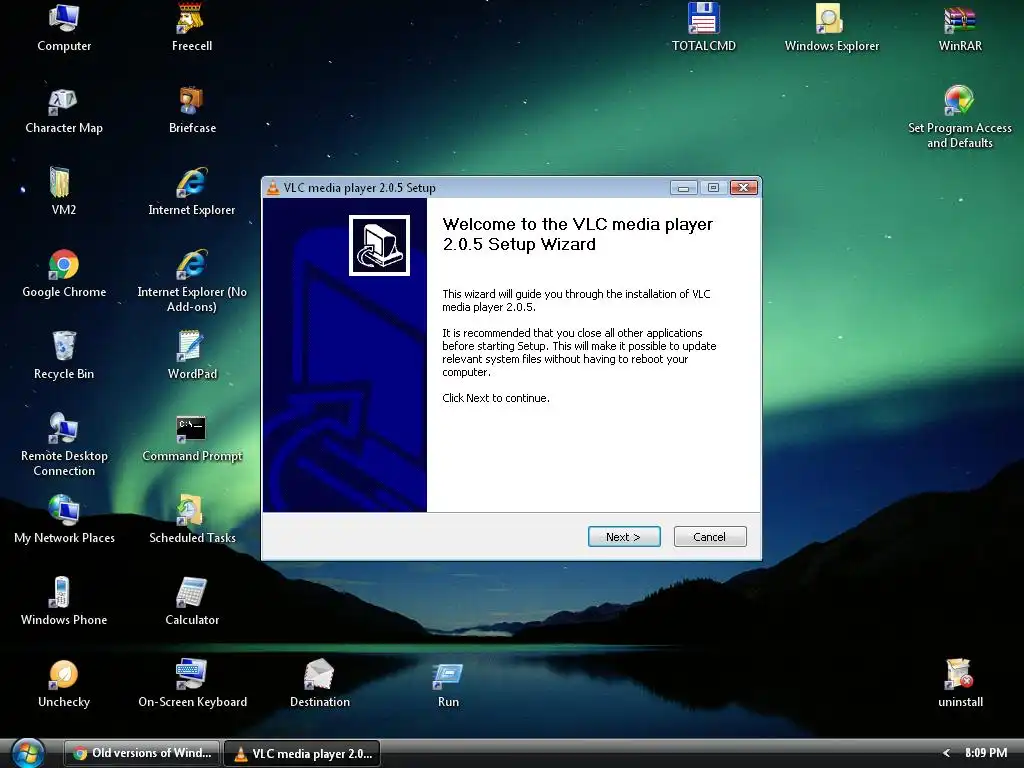Screen dimensions: 1024x768
Task: Select VLC media player taskbar button
Action: [302, 753]
